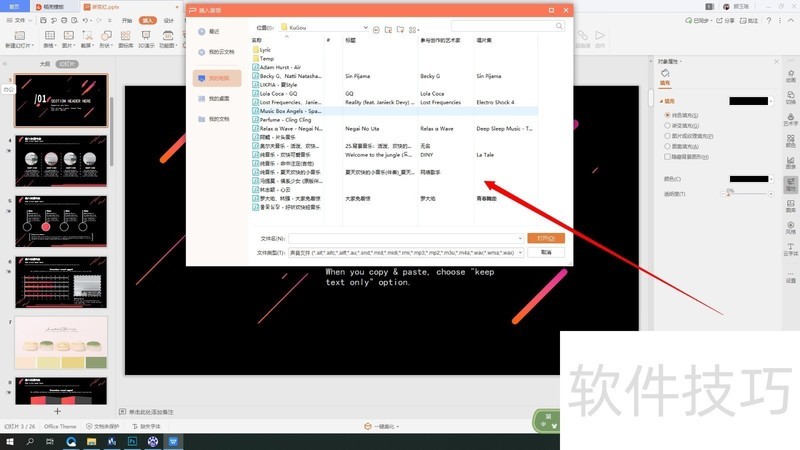Click the Undo arrow icon

coord(85,20)
